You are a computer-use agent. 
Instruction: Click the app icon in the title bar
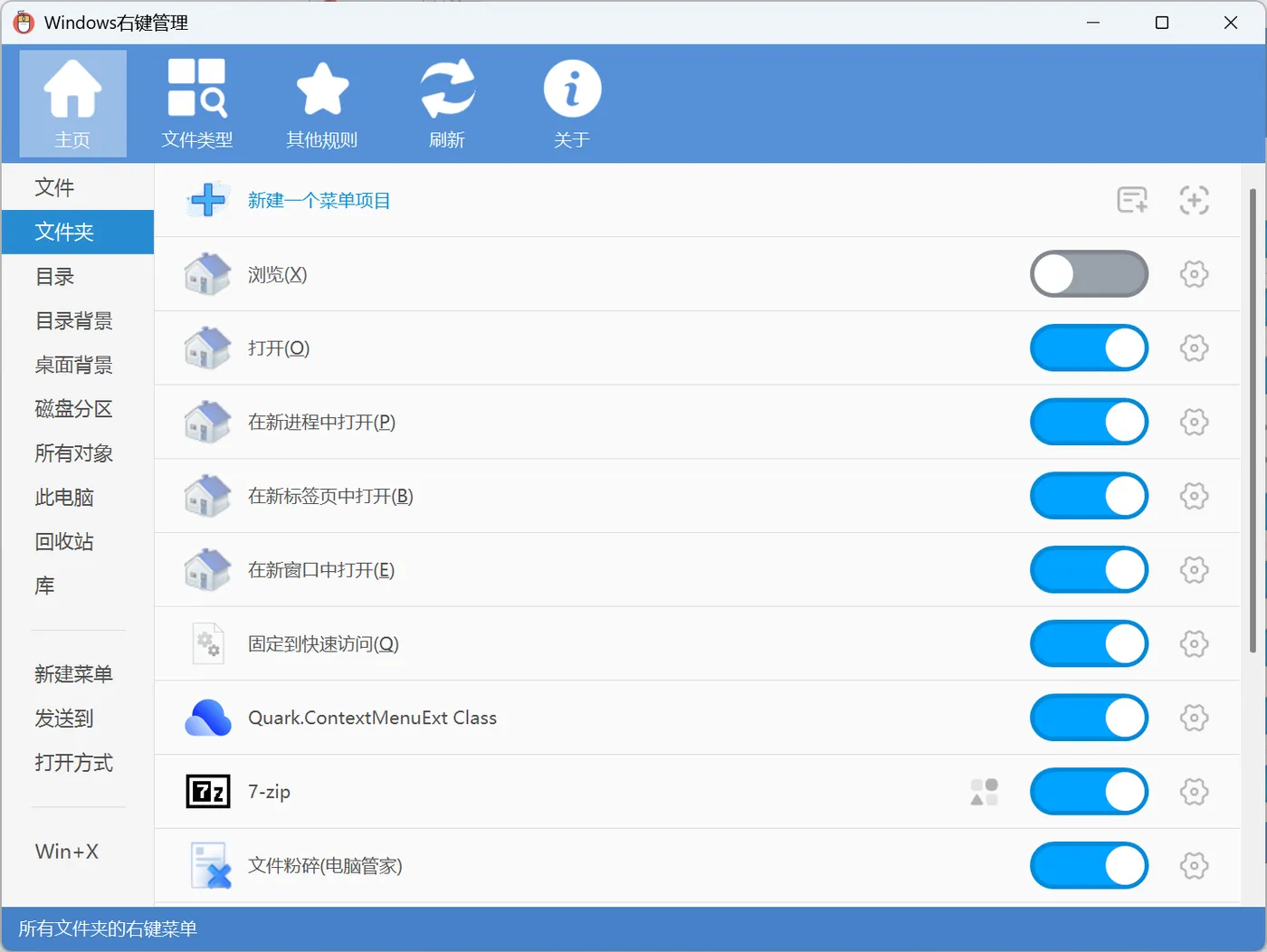click(24, 23)
